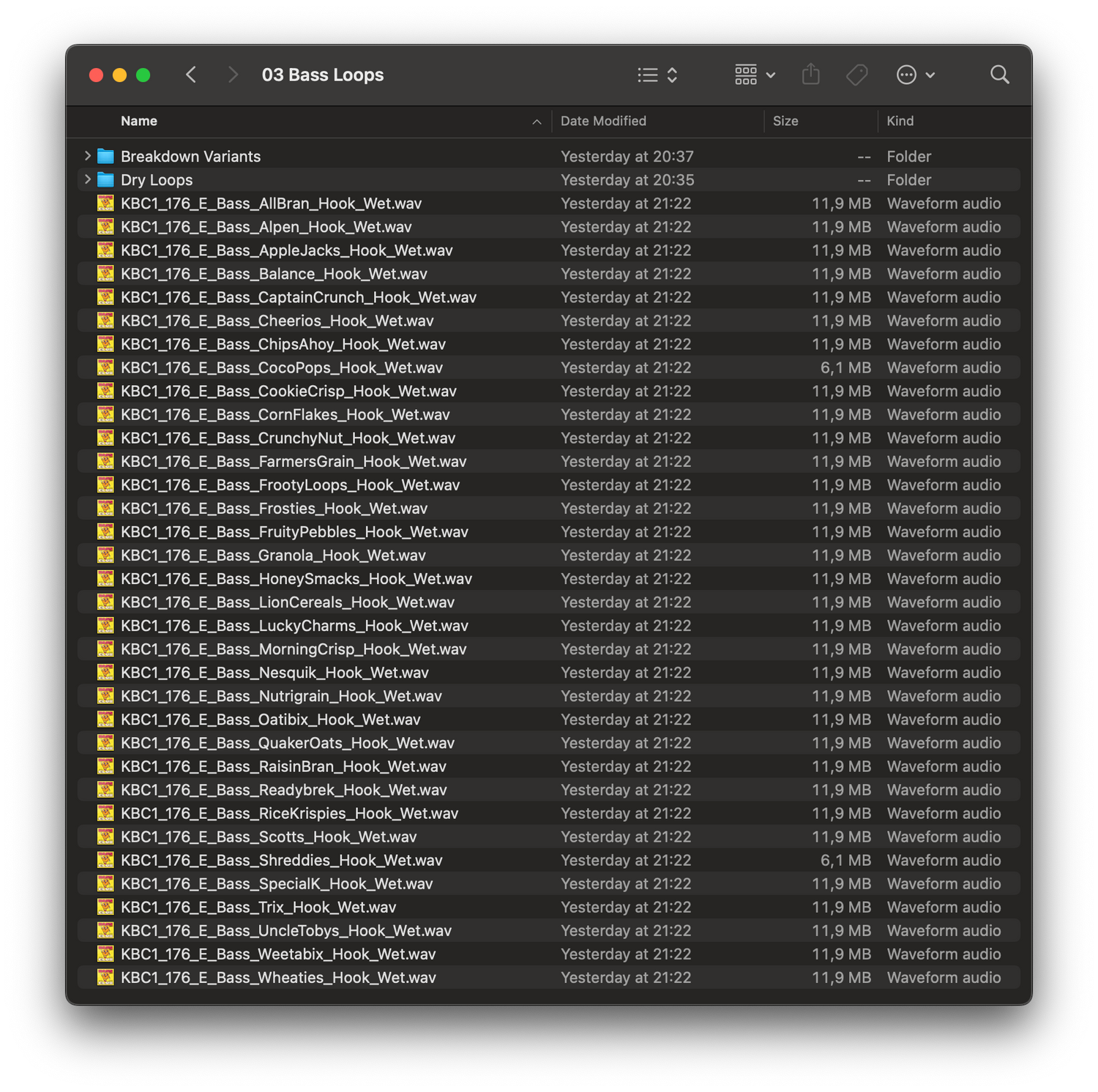This screenshot has width=1098, height=1092.
Task: Expand the Dry Loops folder
Action: pos(87,179)
